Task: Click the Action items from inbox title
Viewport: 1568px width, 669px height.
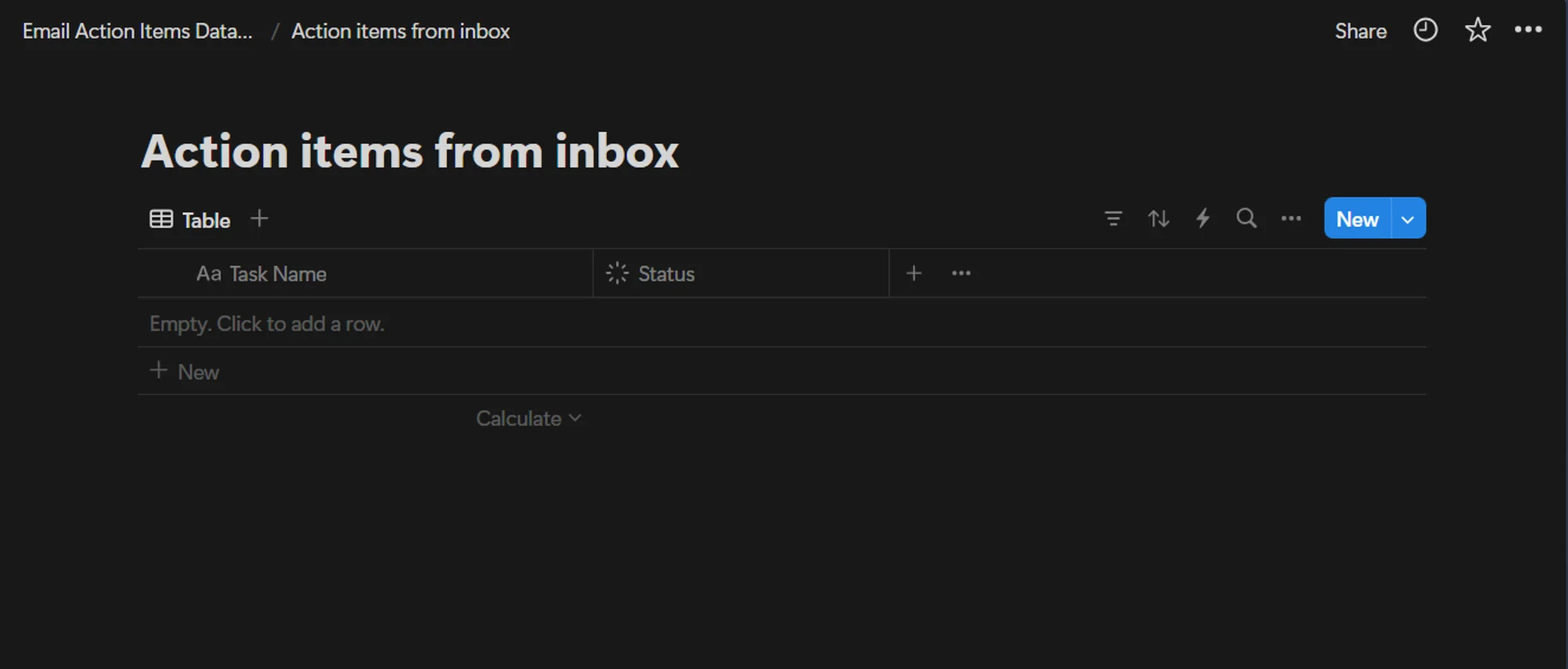Action: (x=410, y=151)
